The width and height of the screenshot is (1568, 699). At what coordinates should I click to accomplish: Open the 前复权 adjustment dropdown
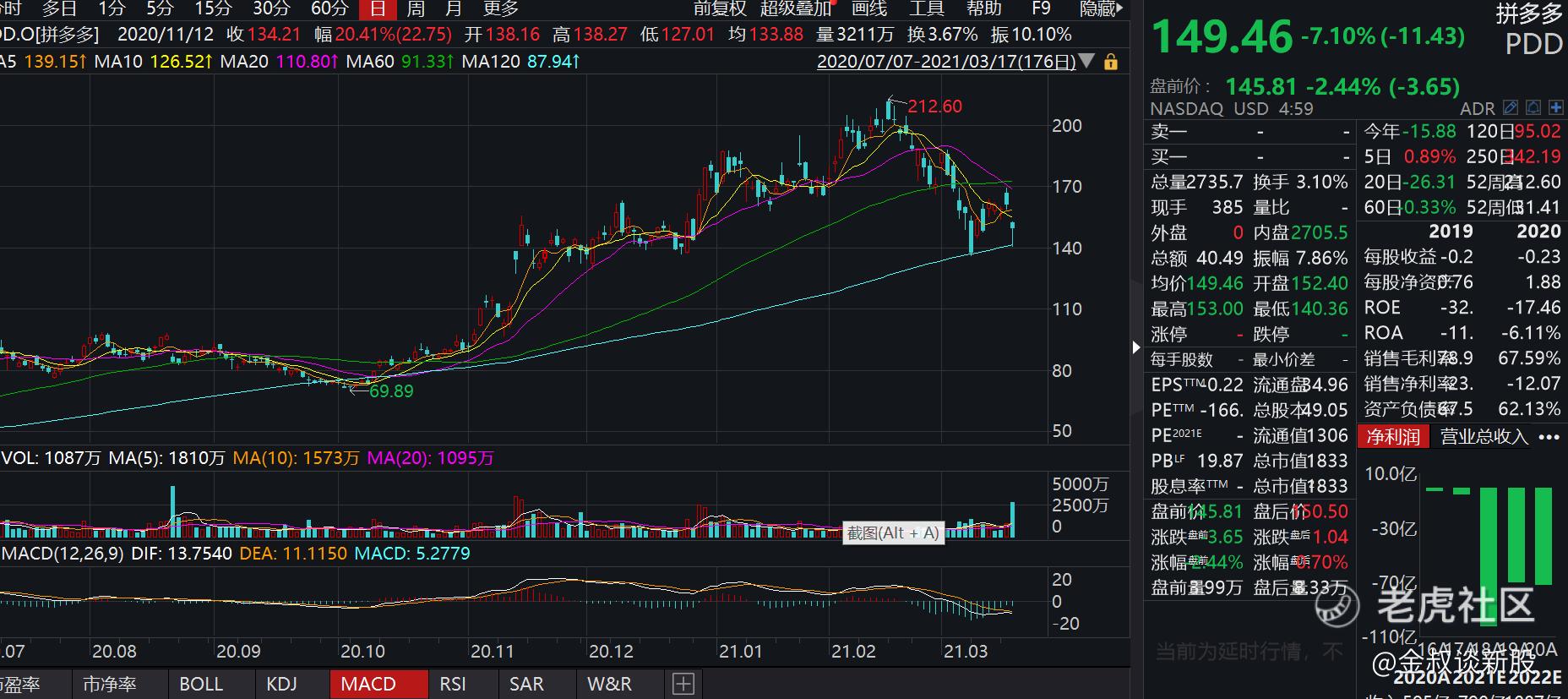coord(720,8)
